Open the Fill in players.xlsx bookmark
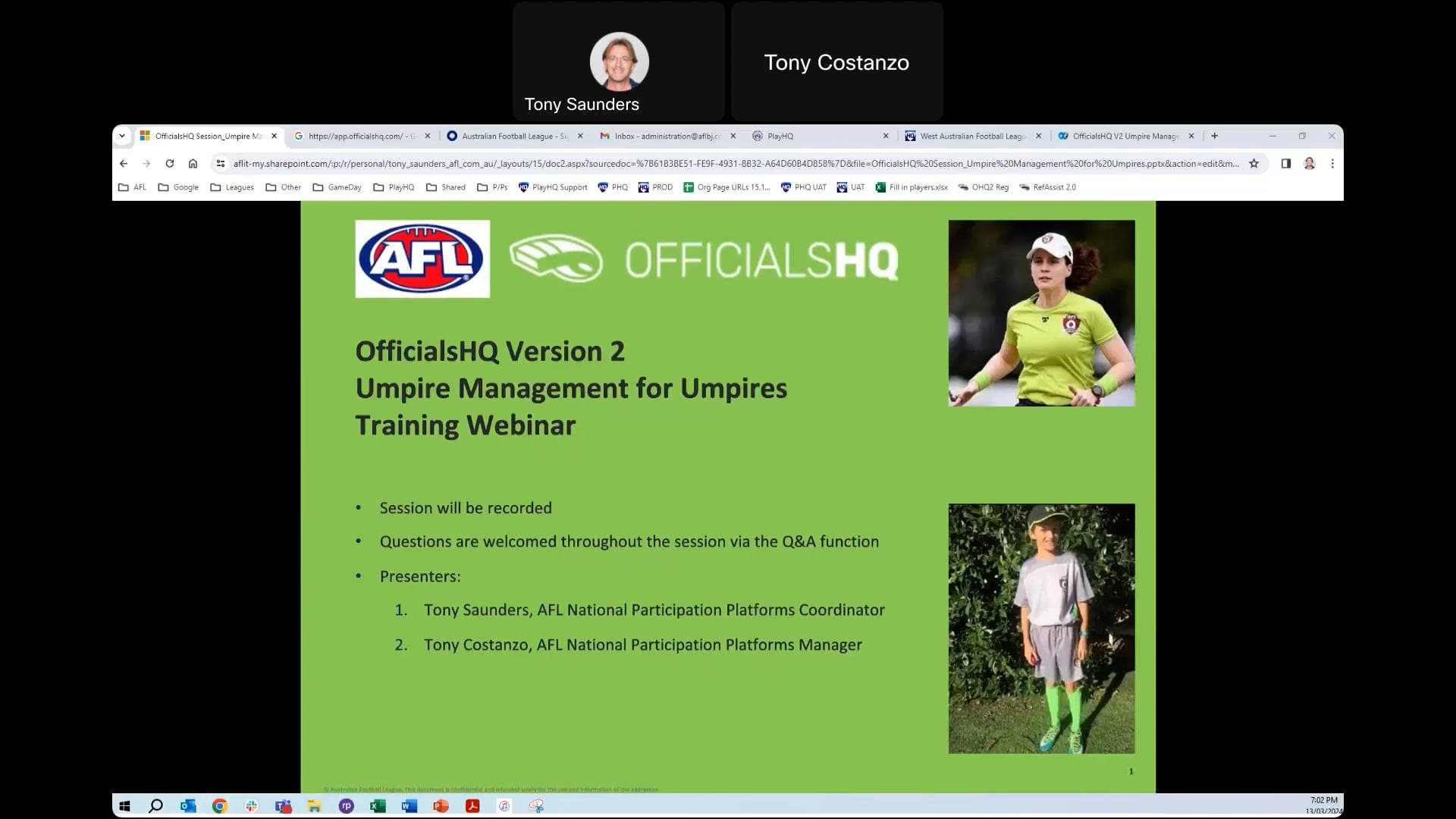This screenshot has width=1456, height=819. (912, 187)
